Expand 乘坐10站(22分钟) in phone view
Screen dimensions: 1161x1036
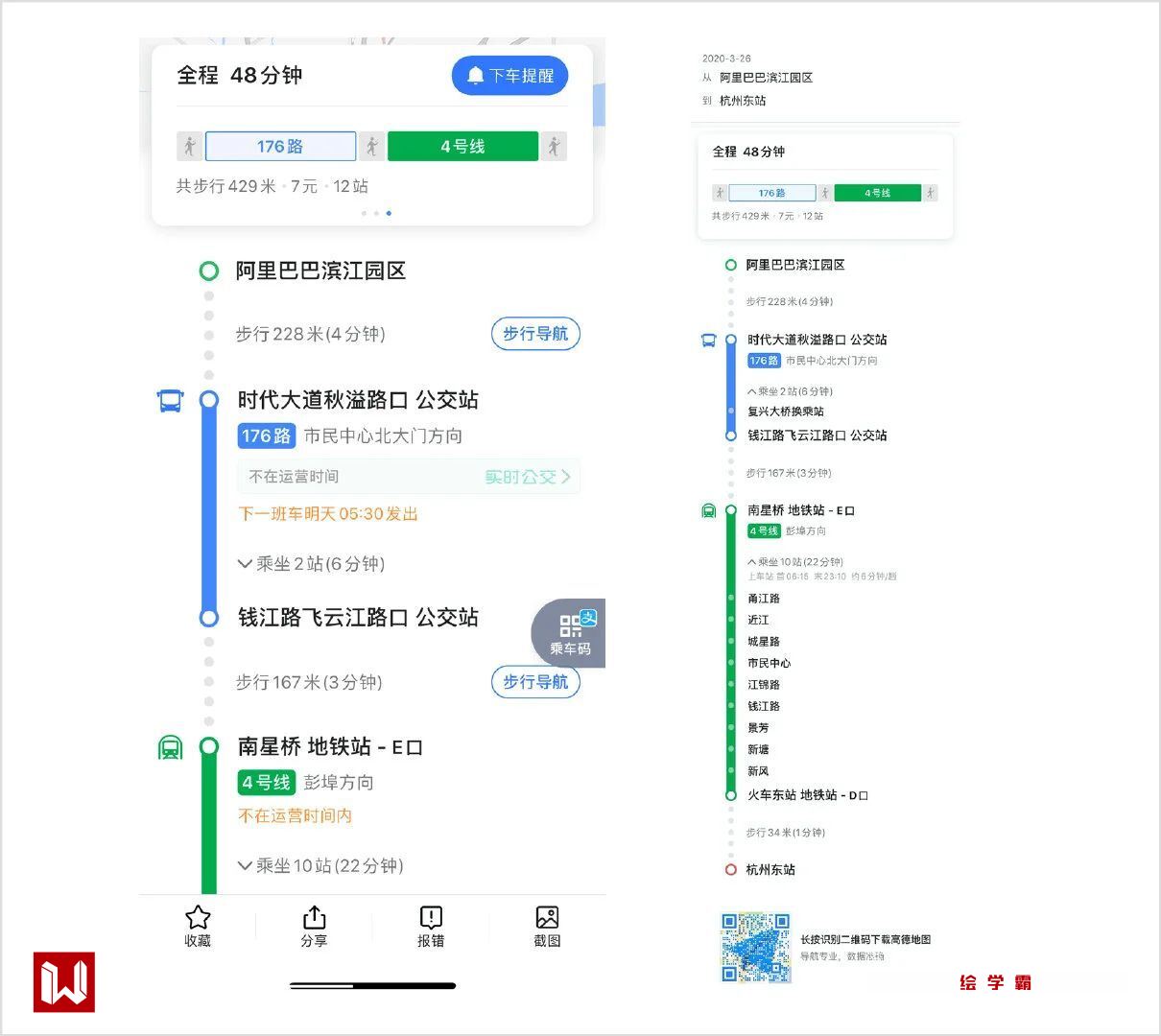click(x=320, y=865)
